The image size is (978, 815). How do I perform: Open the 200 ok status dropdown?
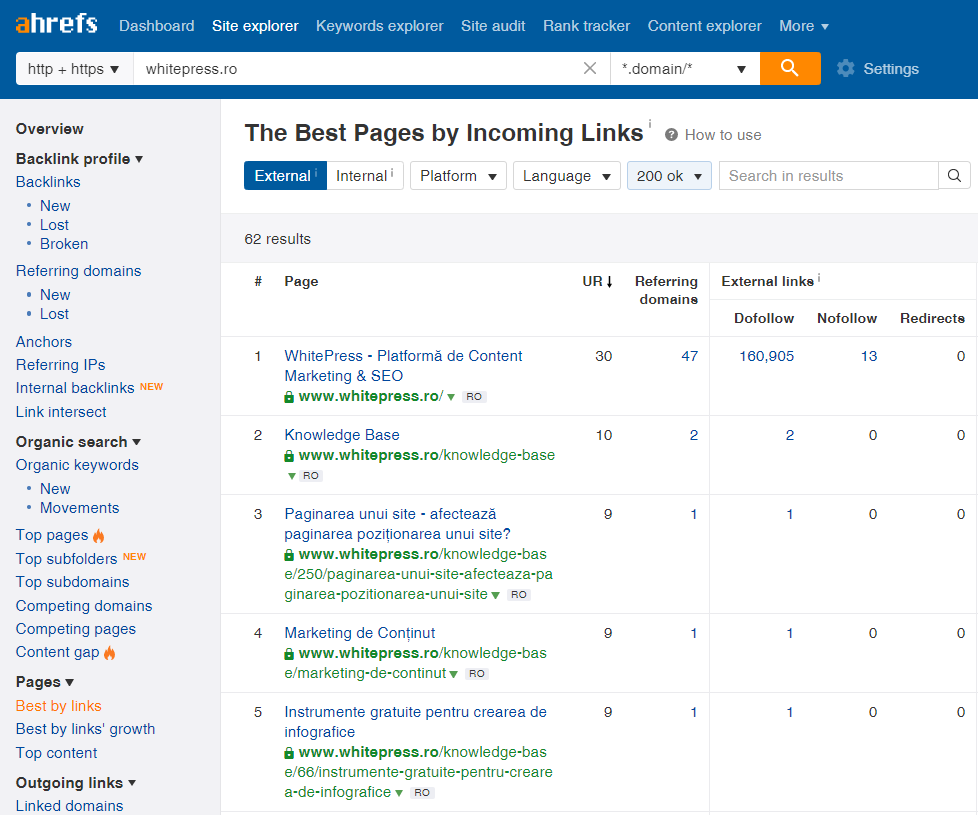669,176
